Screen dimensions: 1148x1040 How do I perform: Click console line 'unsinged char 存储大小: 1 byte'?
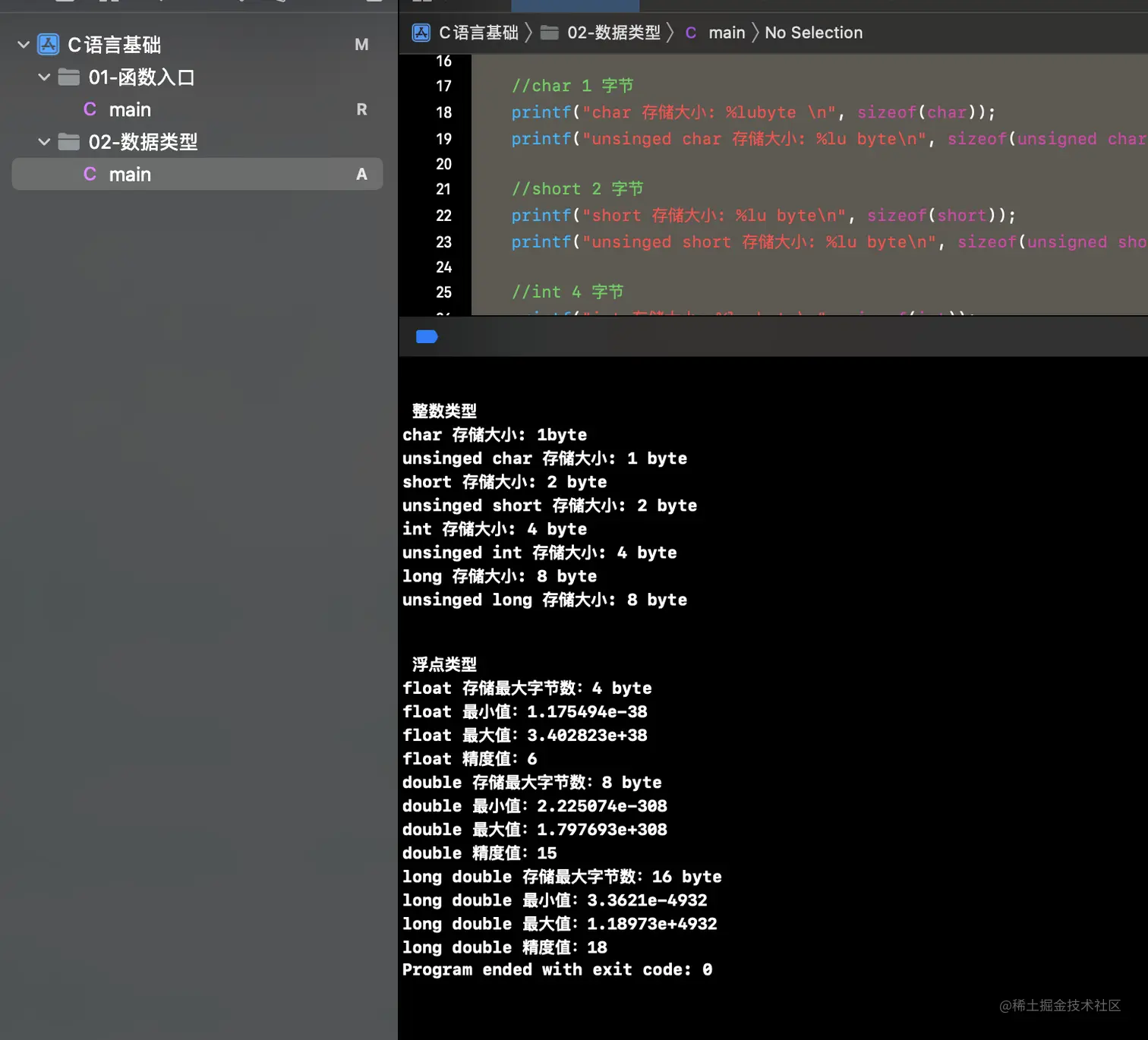pos(545,459)
